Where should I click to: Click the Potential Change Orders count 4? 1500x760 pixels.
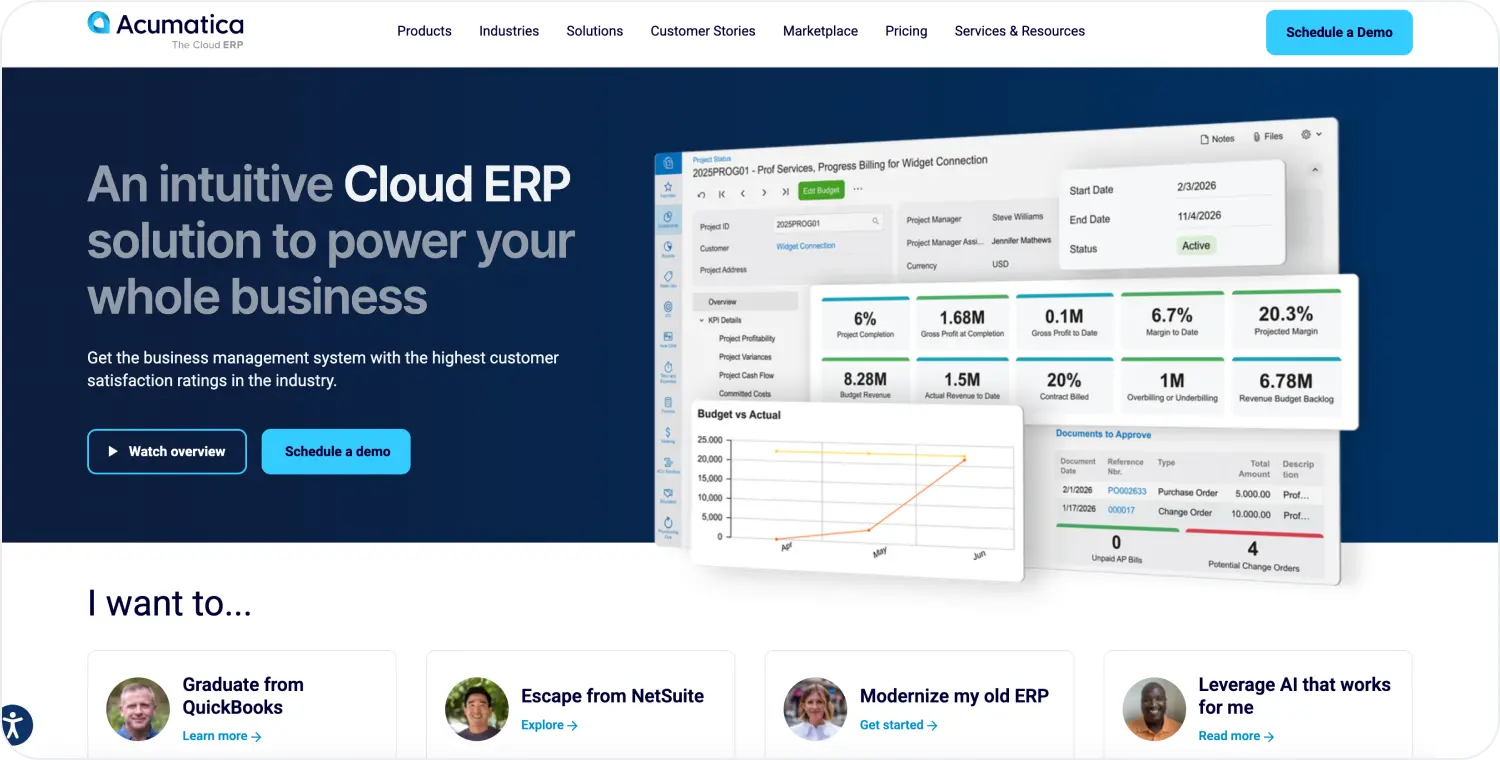[x=1253, y=549]
